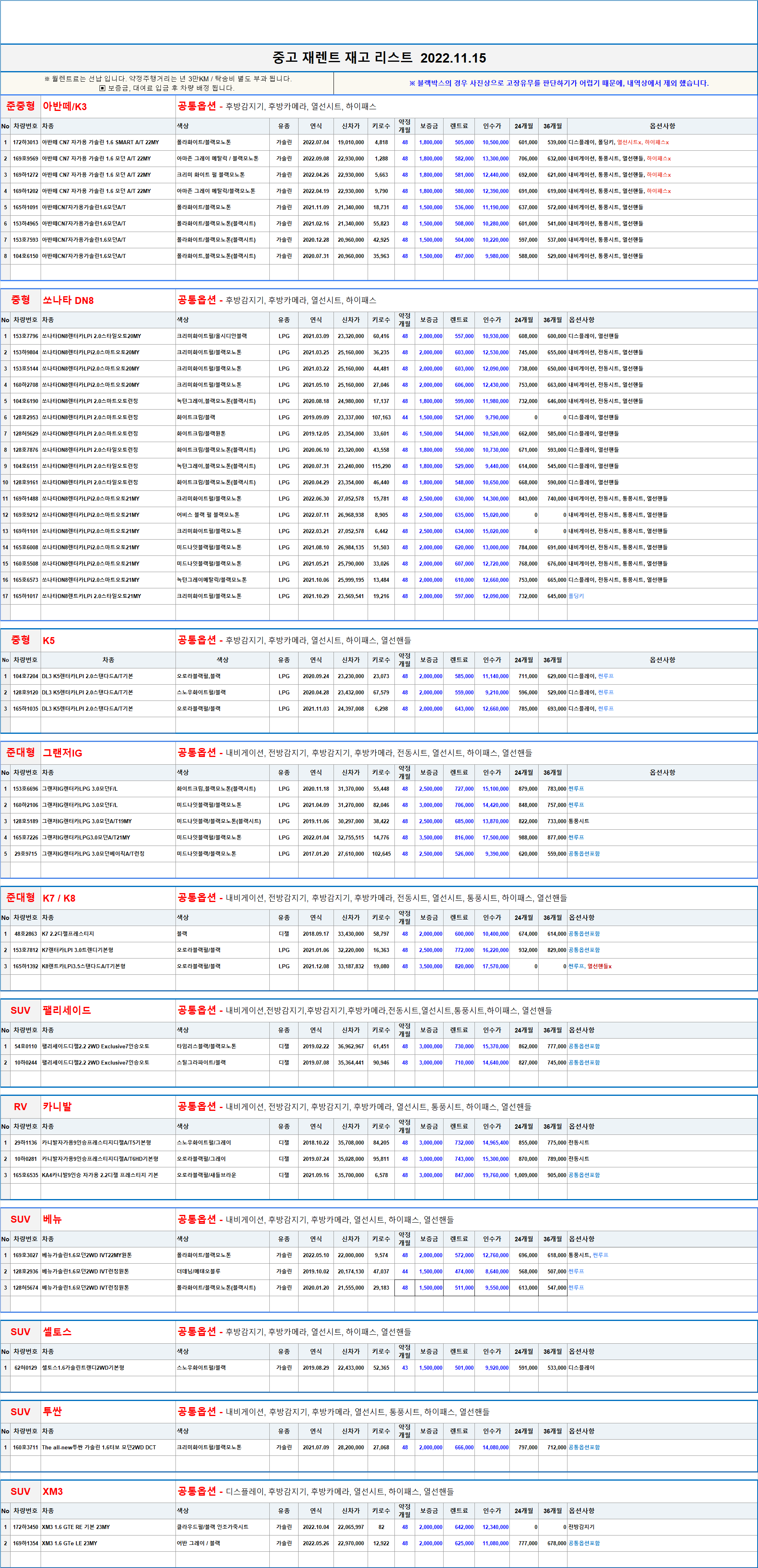Click car number 153호7796

click(x=26, y=336)
